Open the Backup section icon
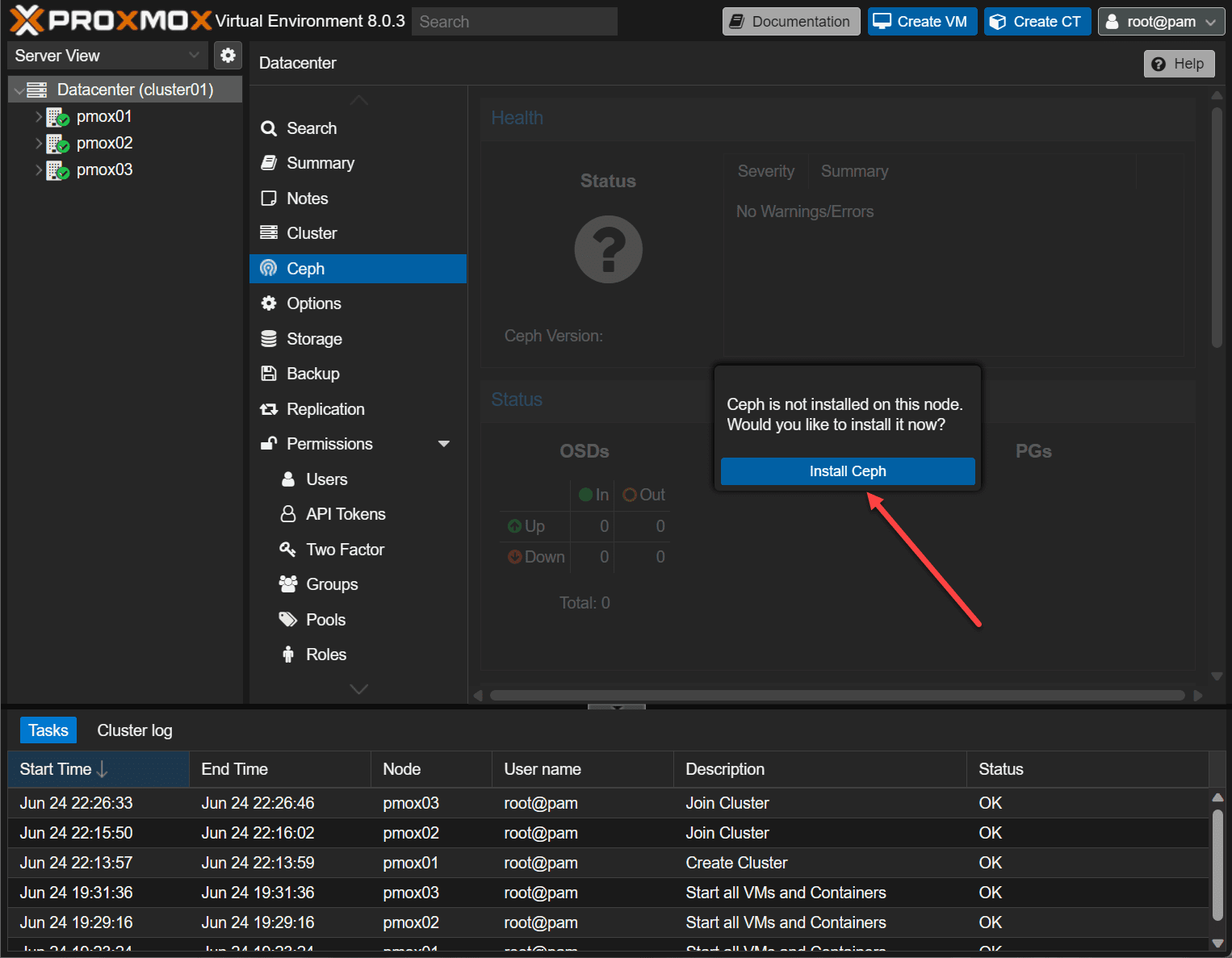1232x958 pixels. point(268,374)
